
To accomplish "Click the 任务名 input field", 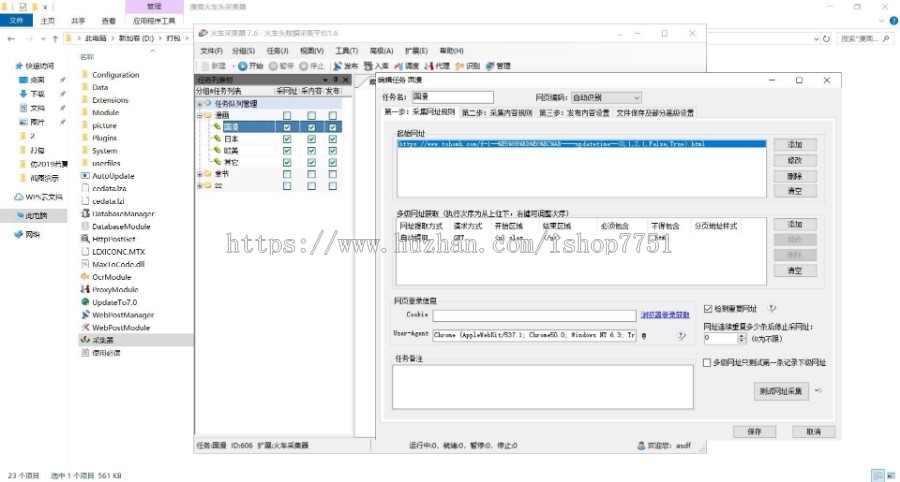I will pyautogui.click(x=452, y=97).
